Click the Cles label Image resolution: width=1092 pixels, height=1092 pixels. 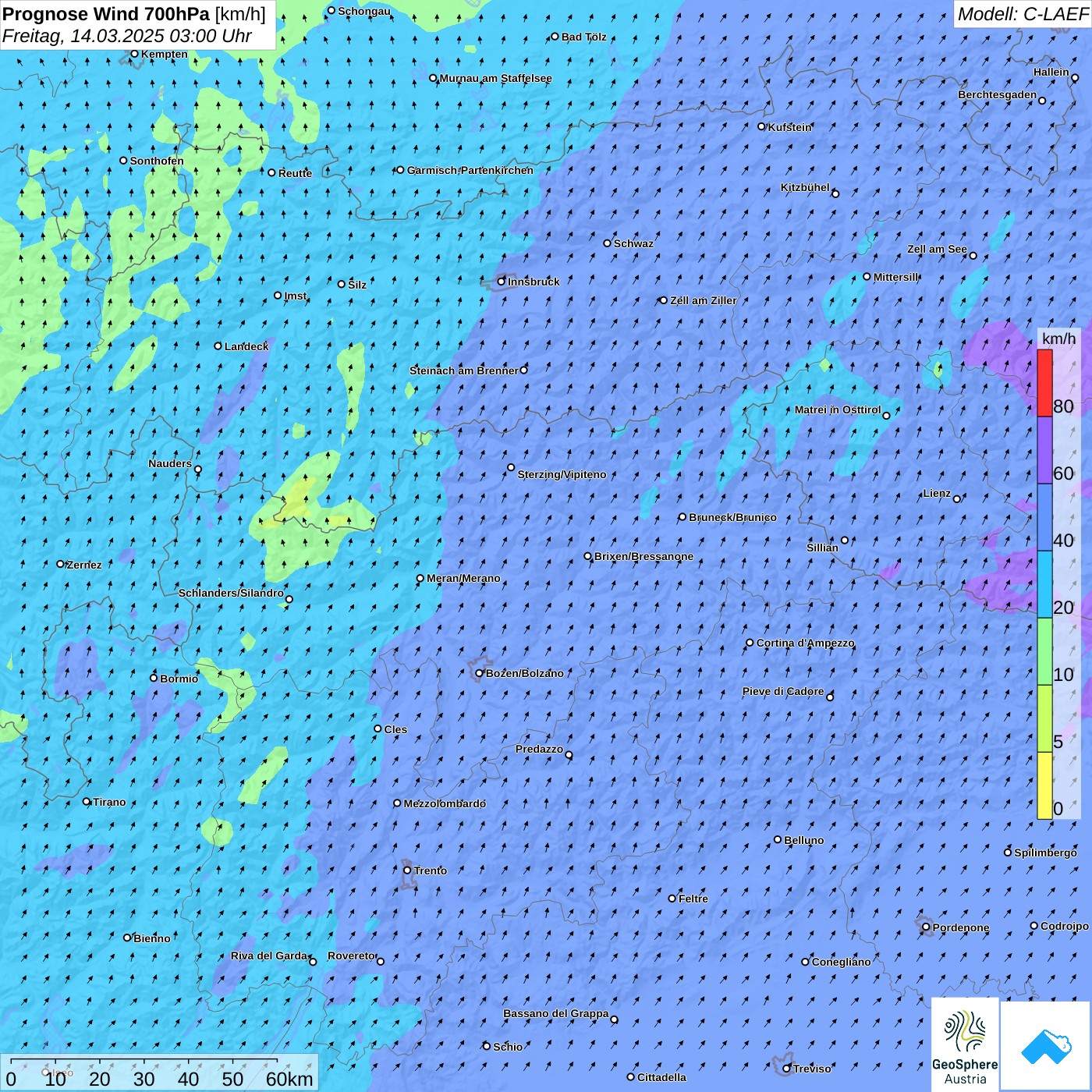coord(395,729)
